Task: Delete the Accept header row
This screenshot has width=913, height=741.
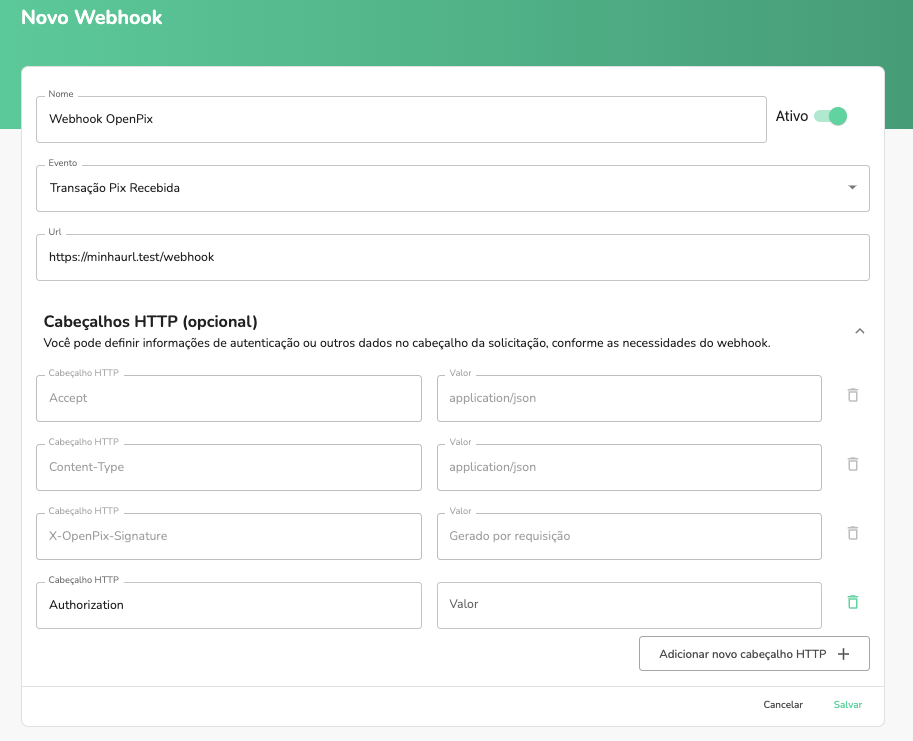Action: (852, 395)
